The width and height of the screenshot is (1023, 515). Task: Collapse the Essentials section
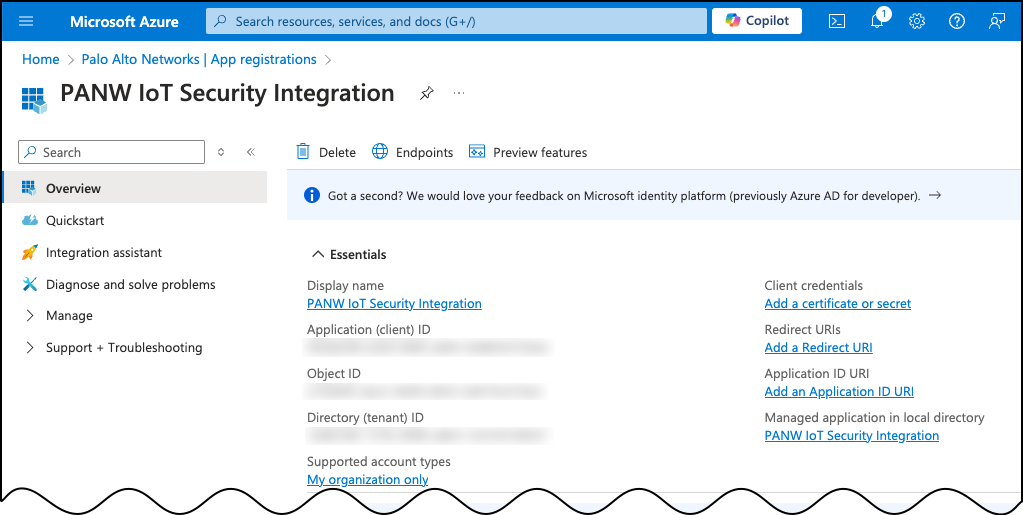tap(318, 255)
